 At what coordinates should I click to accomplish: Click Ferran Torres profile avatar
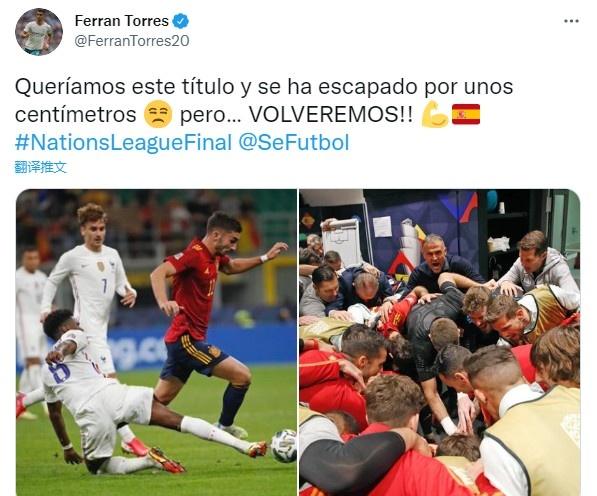click(x=39, y=32)
